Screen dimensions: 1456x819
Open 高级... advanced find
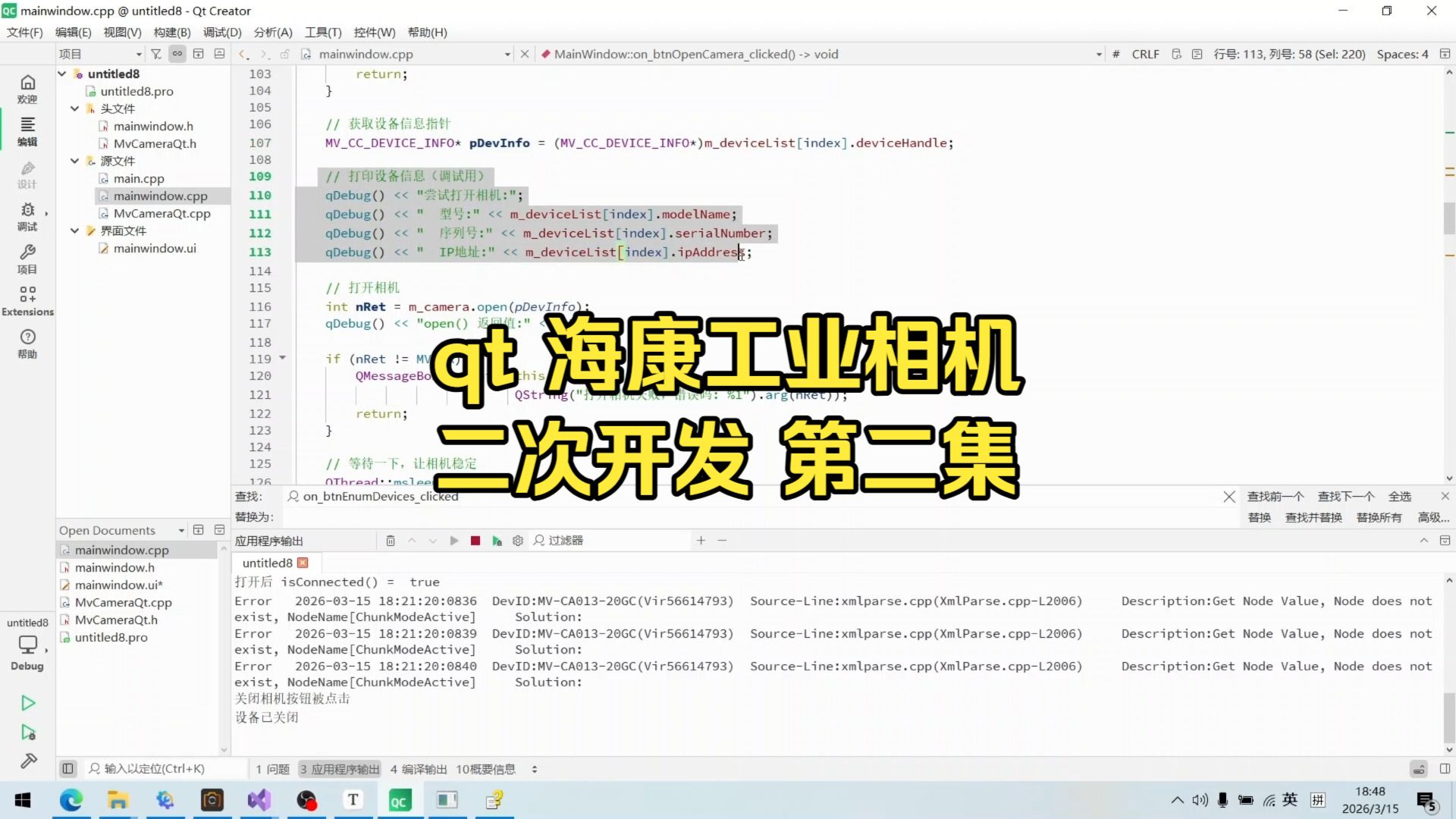[1433, 517]
